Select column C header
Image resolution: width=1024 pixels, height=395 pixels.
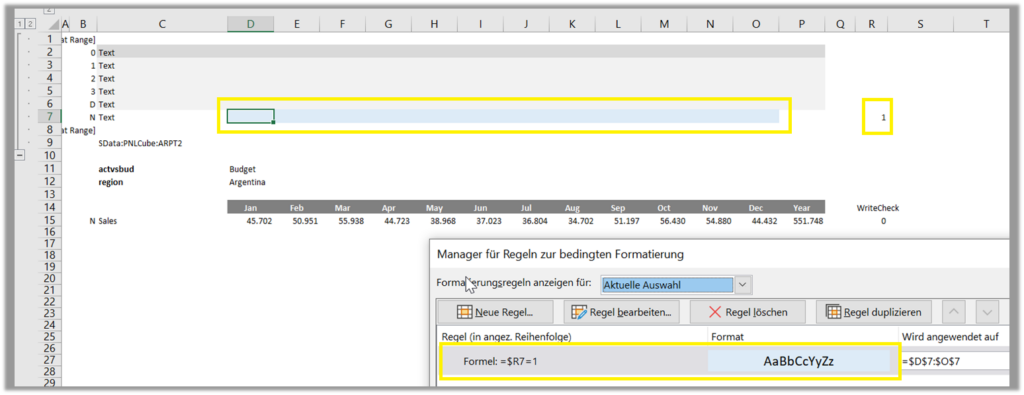point(162,24)
